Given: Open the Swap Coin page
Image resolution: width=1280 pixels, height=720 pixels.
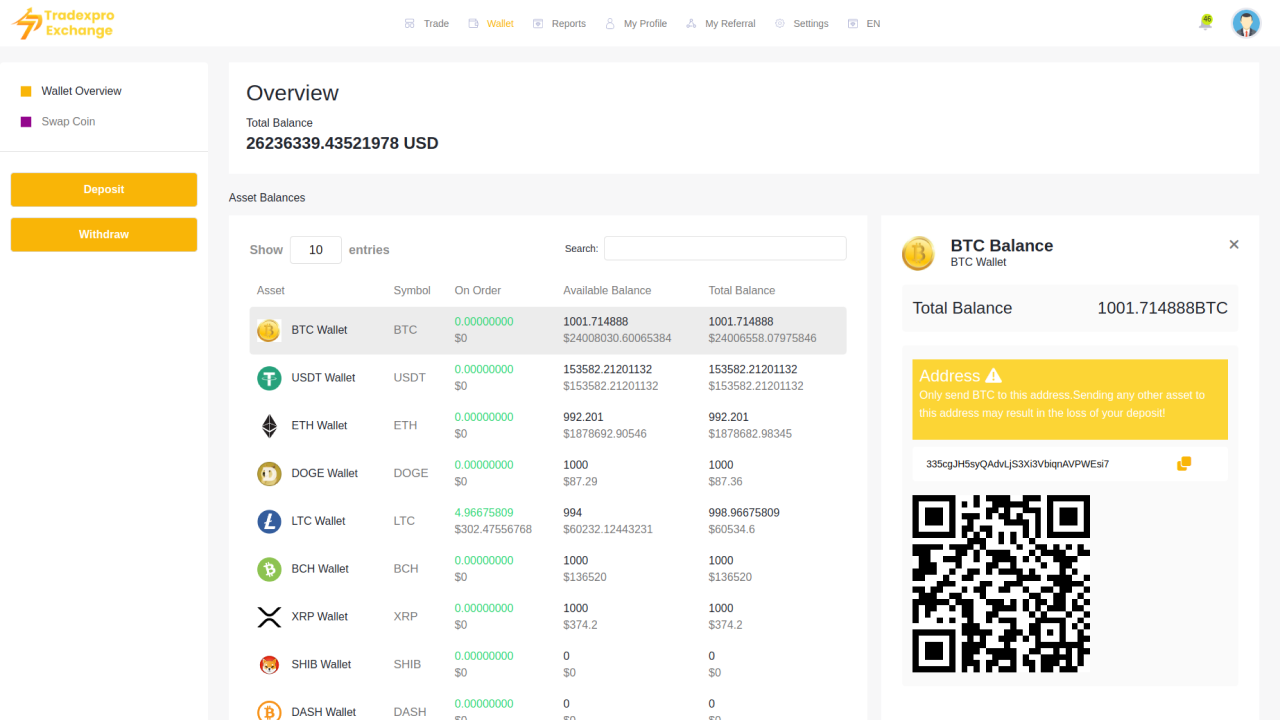Looking at the screenshot, I should coord(68,121).
